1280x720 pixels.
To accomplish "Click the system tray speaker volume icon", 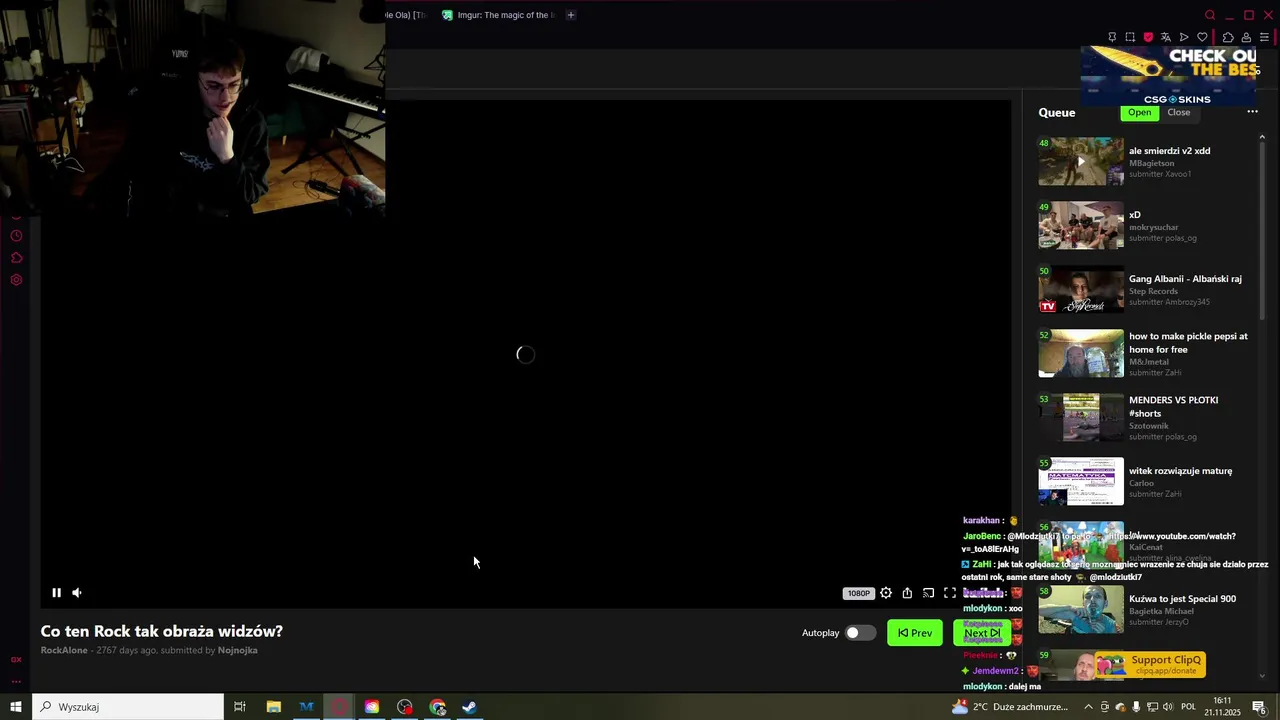I will (x=1168, y=707).
